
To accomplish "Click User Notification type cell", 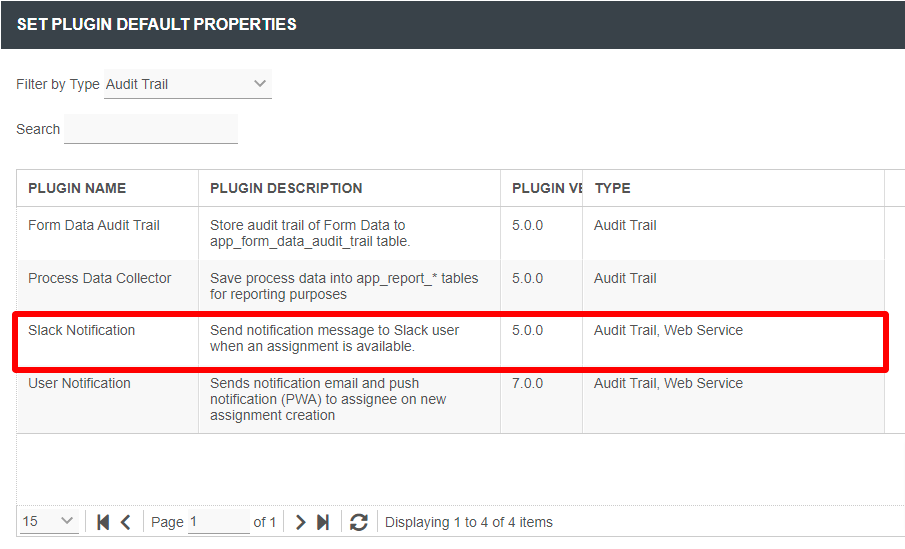I will (668, 383).
